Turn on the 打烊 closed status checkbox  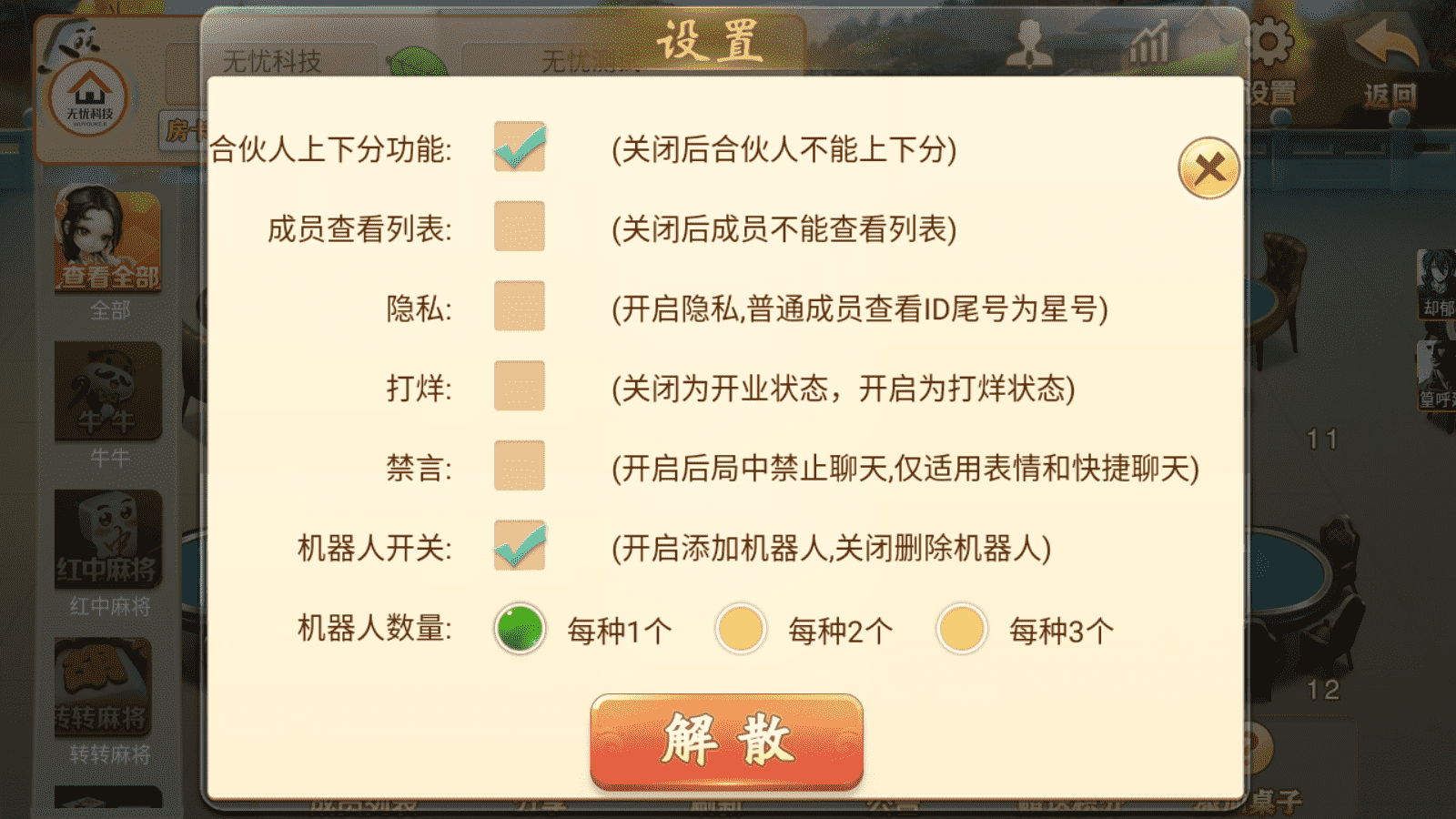click(520, 386)
